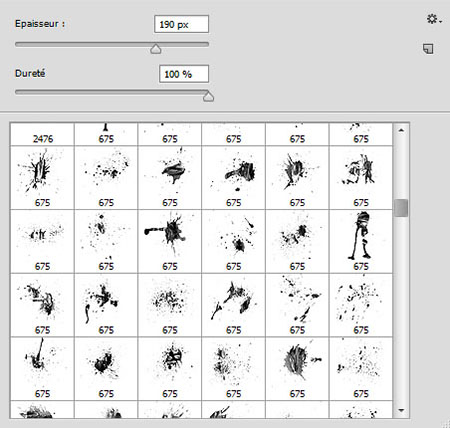Choose the splatter brush with horizontal drip arm
The image size is (450, 428).
[169, 241]
